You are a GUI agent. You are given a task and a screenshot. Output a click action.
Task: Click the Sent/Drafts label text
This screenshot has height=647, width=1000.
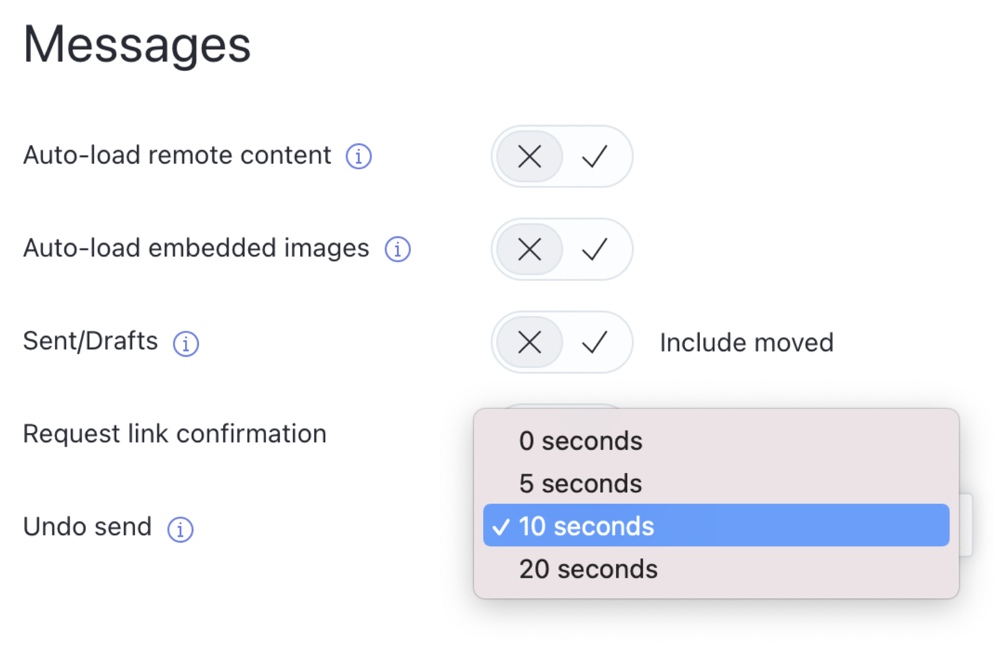[90, 341]
